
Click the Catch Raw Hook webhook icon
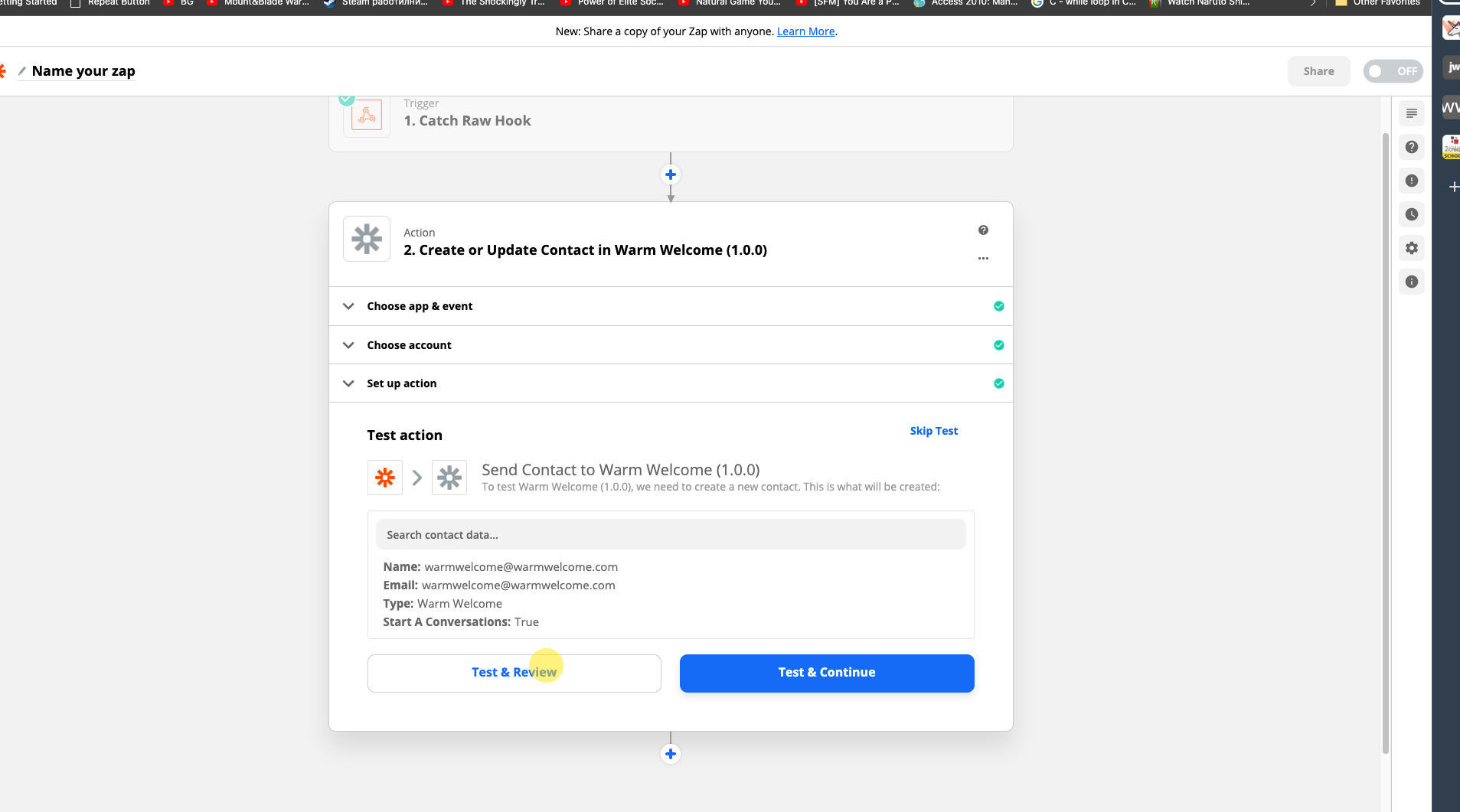click(x=367, y=116)
